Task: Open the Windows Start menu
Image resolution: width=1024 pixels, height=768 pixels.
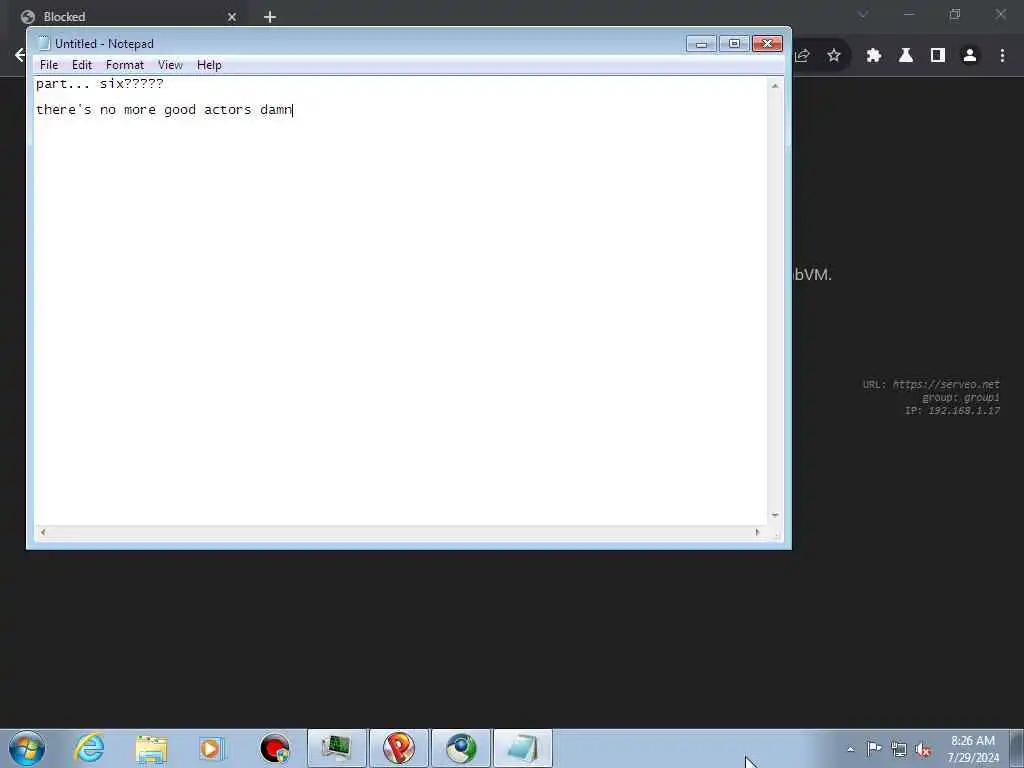Action: pos(27,748)
